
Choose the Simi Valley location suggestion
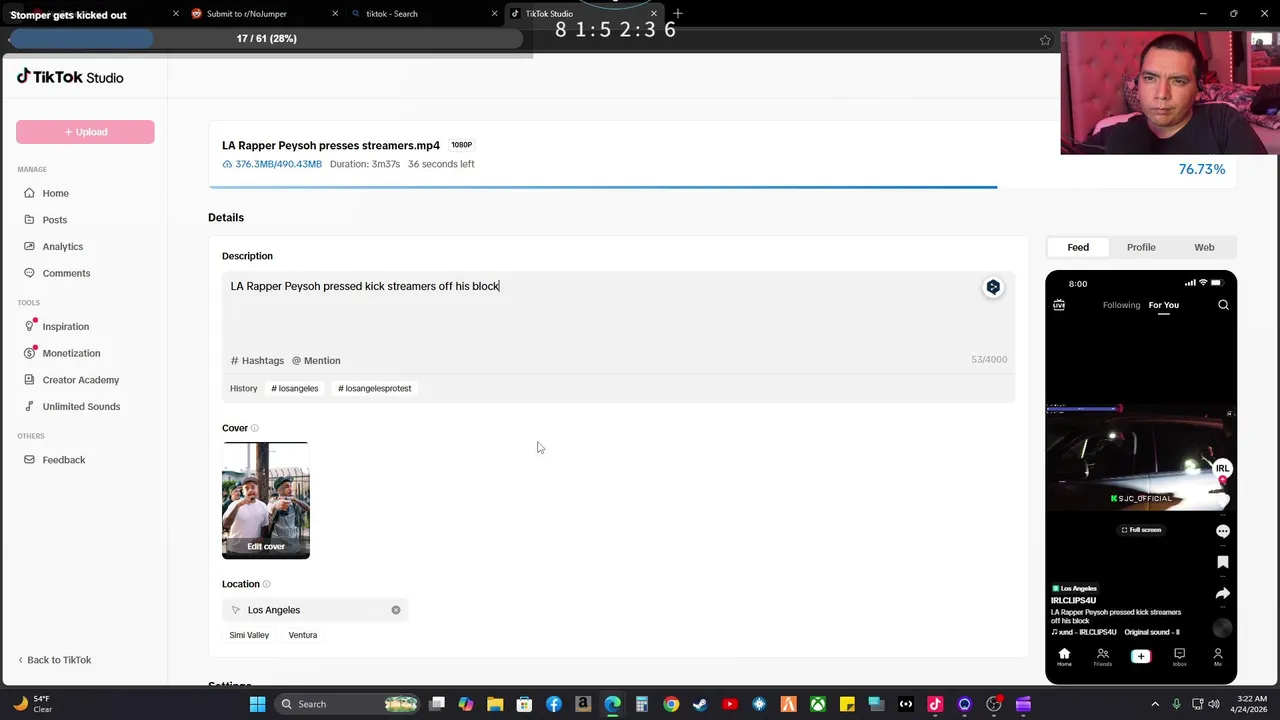click(x=249, y=635)
